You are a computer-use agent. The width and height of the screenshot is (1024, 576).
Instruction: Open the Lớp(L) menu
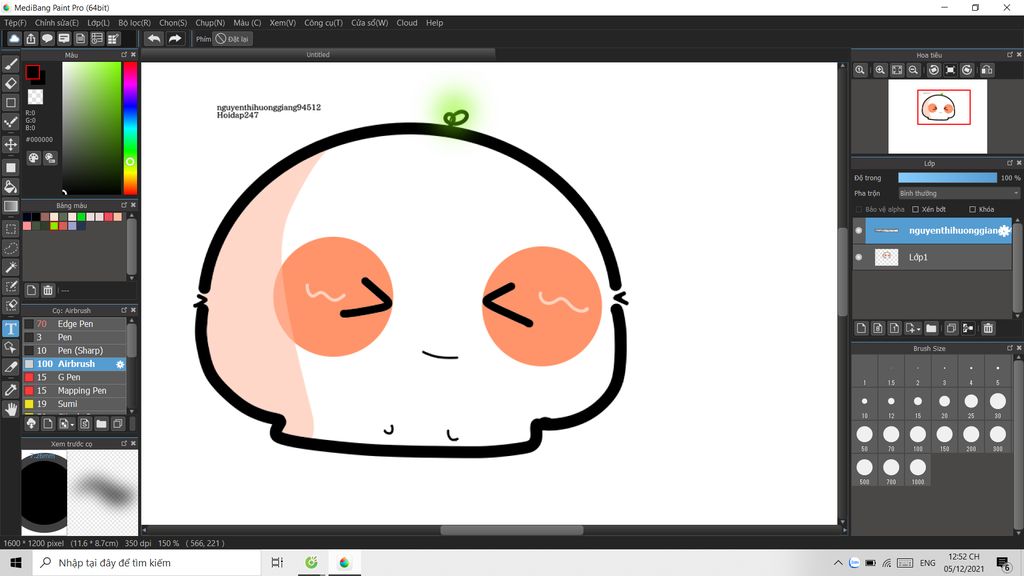99,23
